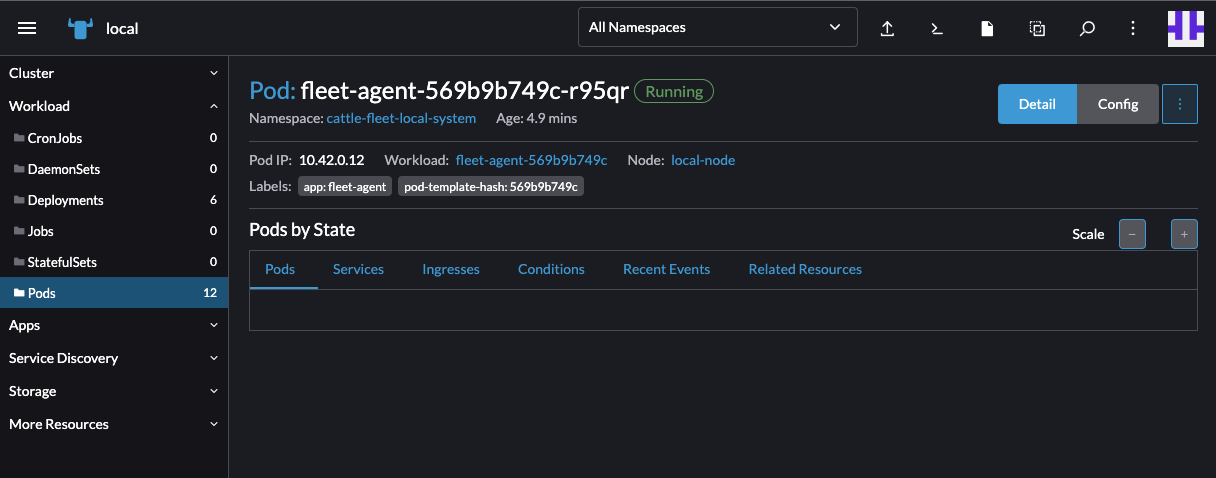
Task: Click the Pods count badge 12
Action: click(210, 293)
